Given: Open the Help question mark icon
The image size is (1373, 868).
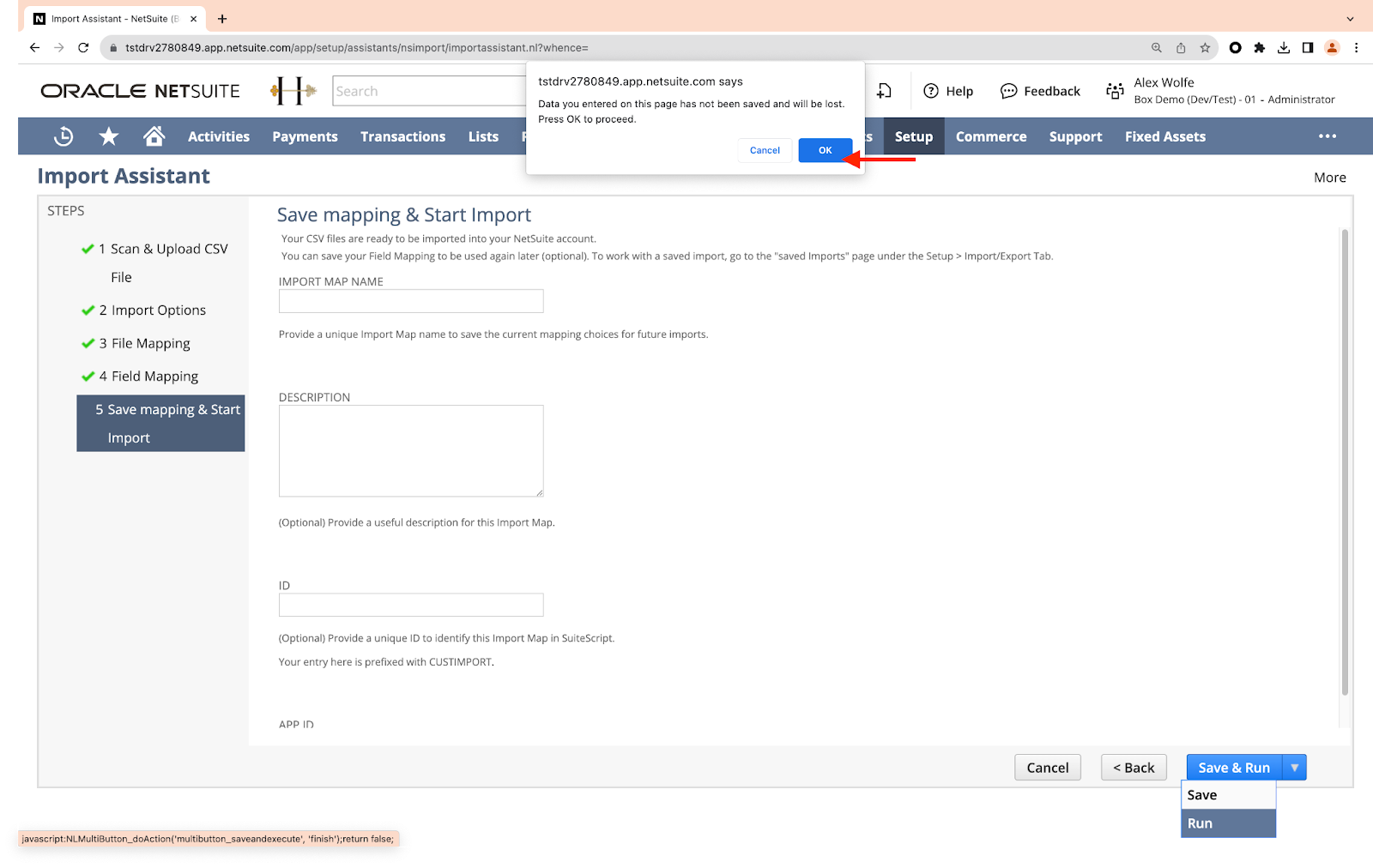Looking at the screenshot, I should pyautogui.click(x=931, y=91).
